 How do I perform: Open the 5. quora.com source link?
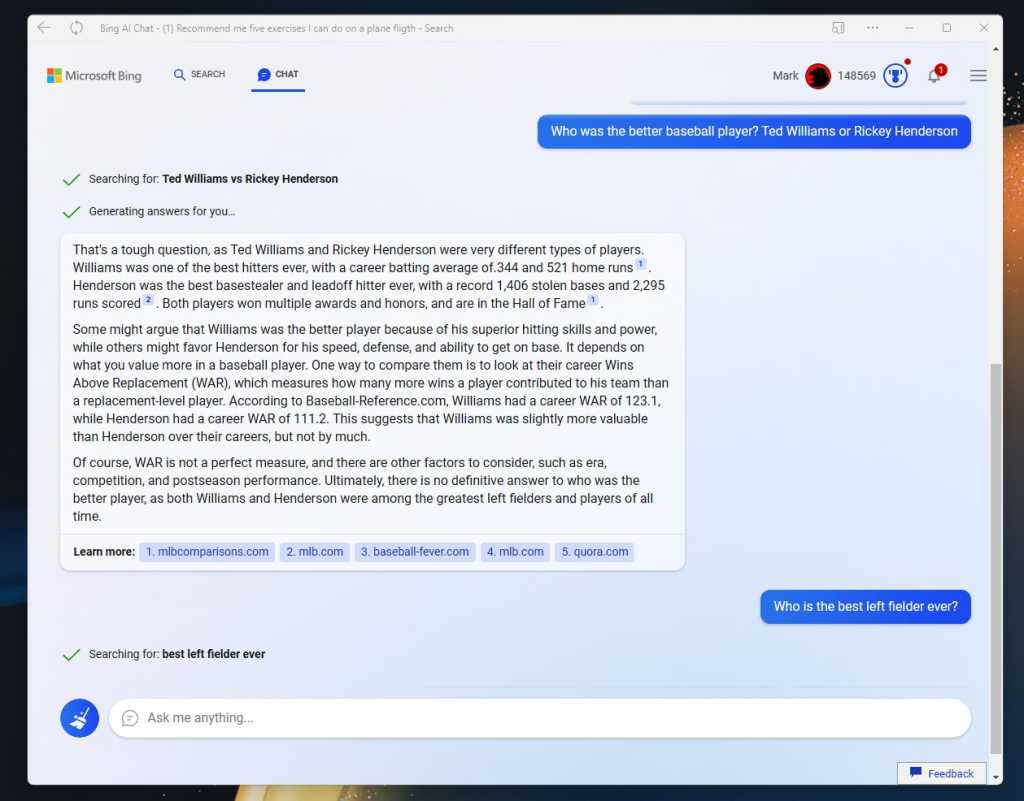595,552
